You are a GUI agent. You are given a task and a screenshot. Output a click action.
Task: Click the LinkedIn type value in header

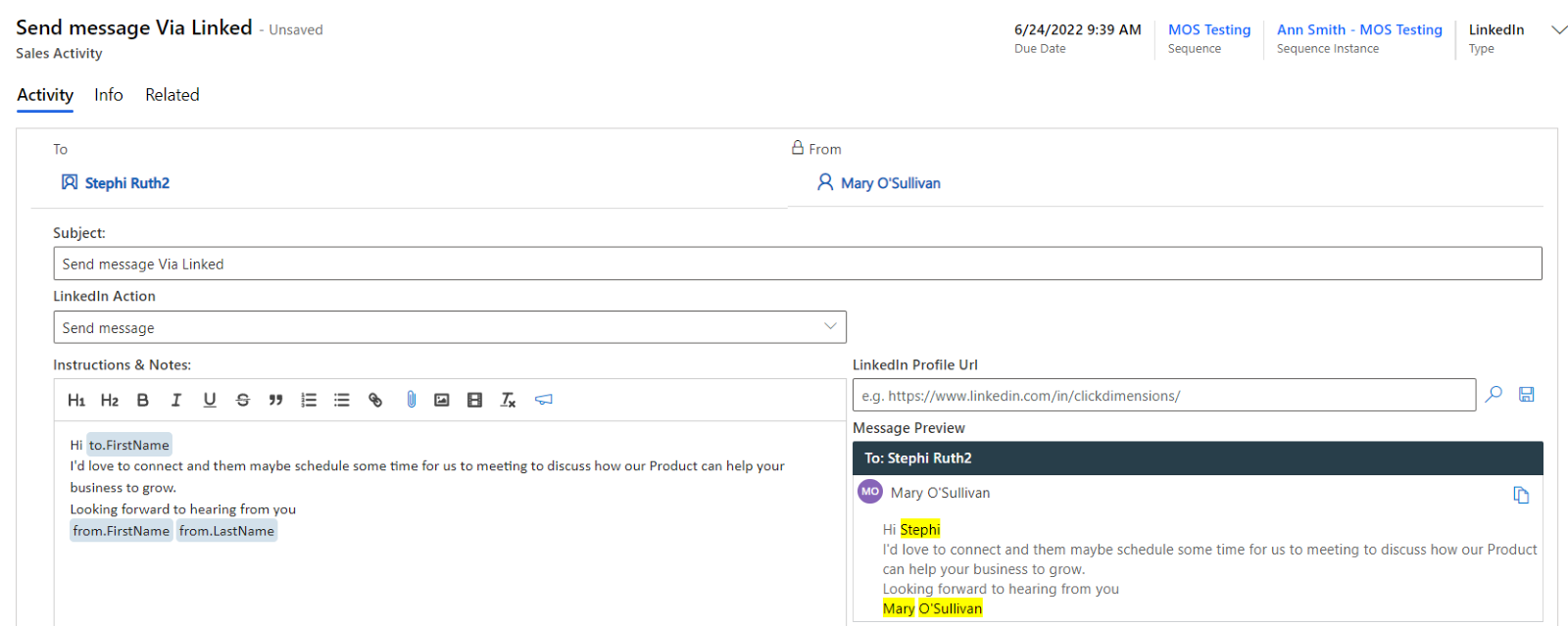click(x=1496, y=29)
